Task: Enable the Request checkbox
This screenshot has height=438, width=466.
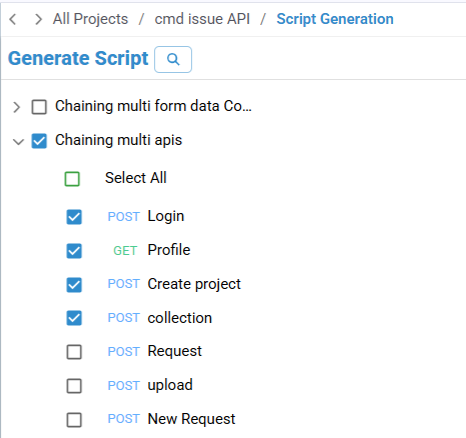Action: [x=74, y=352]
